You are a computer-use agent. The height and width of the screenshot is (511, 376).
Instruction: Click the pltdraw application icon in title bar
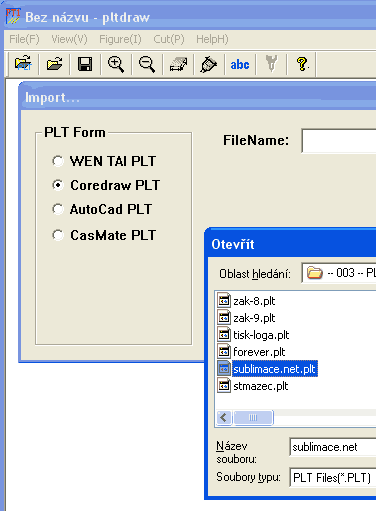point(13,16)
